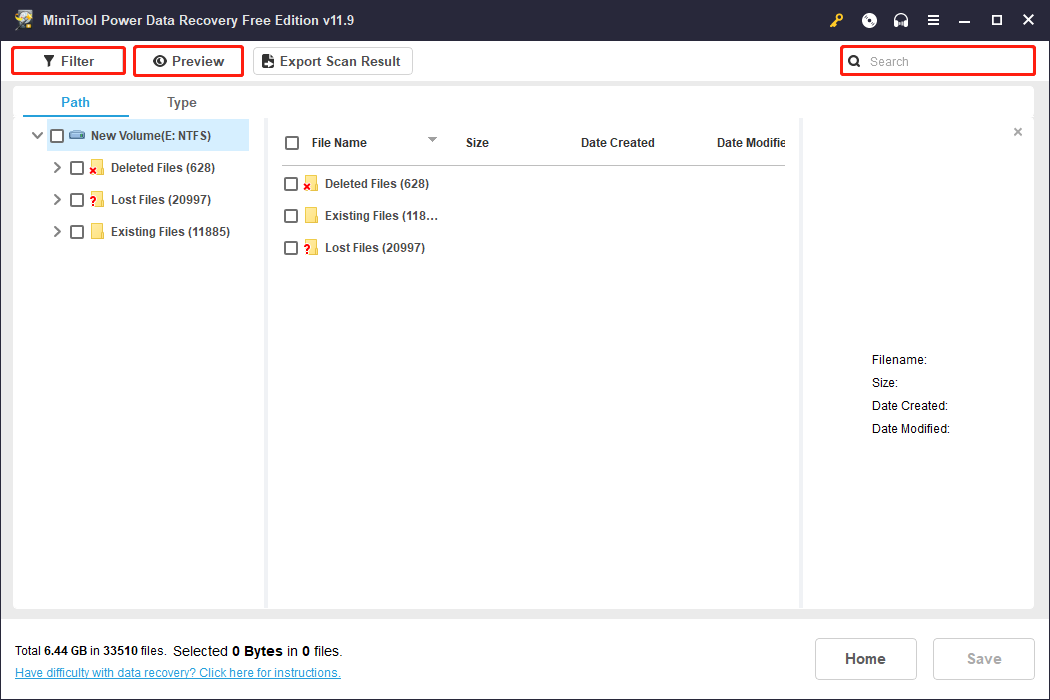Collapse the New Volume(E: NTFS) node

coord(38,135)
